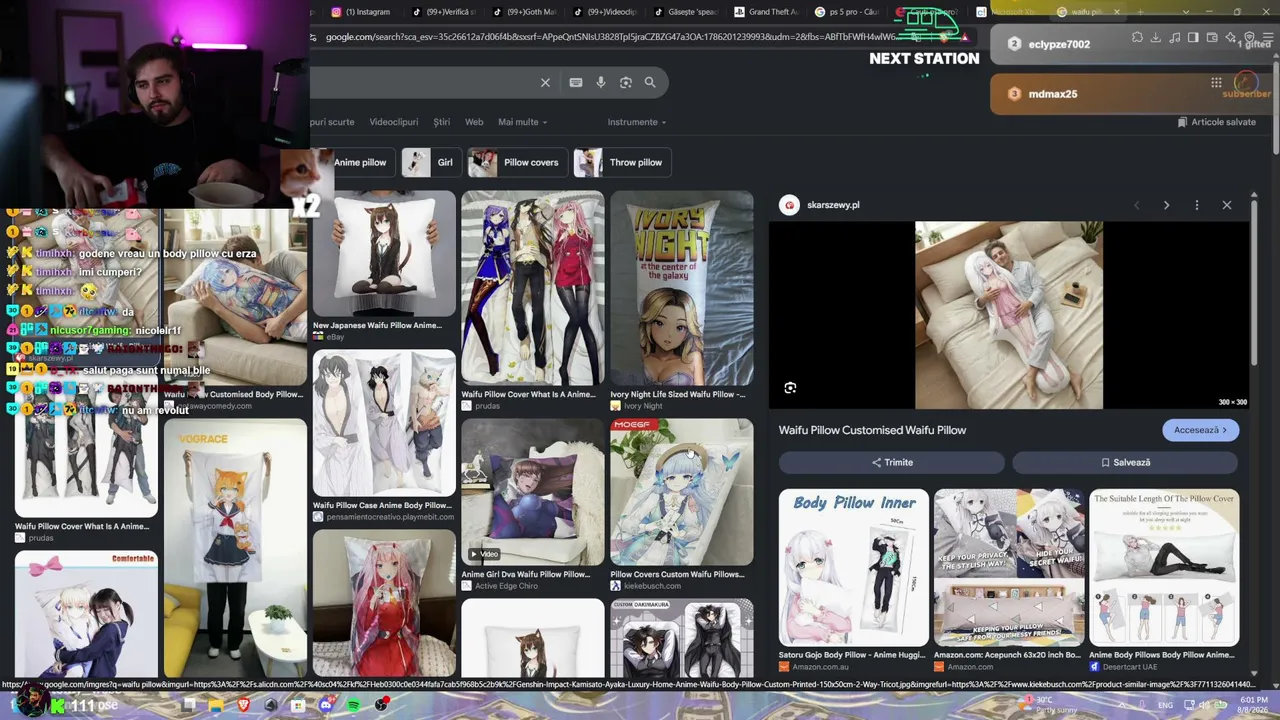Viewport: 1280px width, 720px height.
Task: Close the image preview panel
Action: (1227, 205)
